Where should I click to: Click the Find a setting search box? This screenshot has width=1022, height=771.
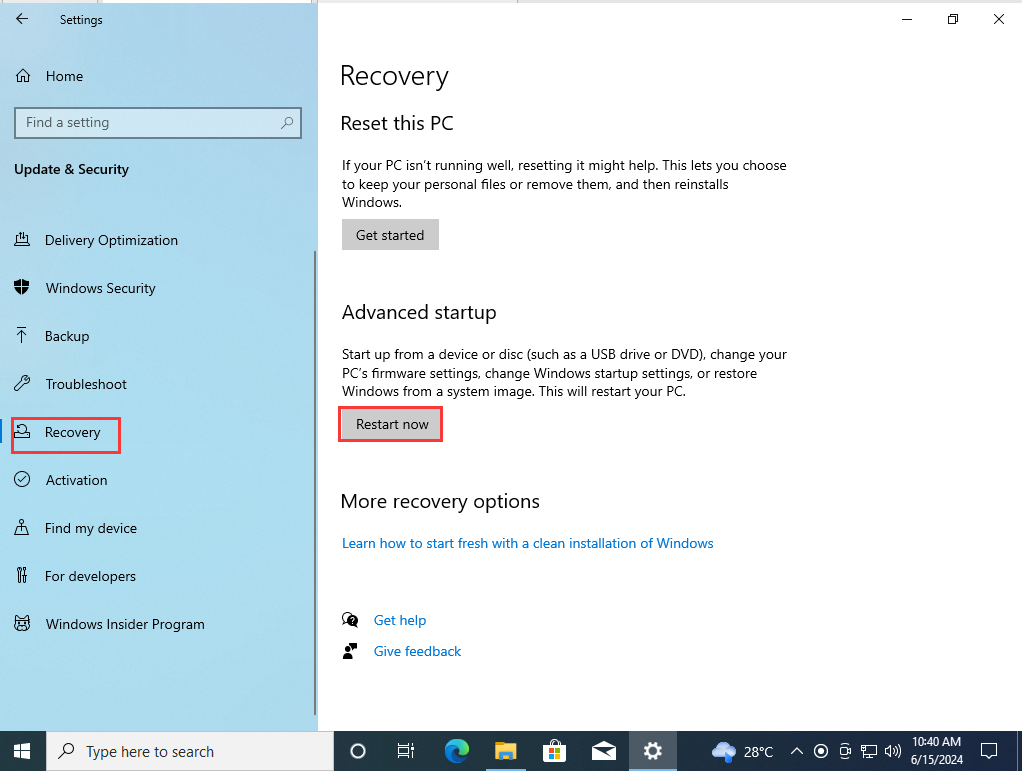[157, 122]
